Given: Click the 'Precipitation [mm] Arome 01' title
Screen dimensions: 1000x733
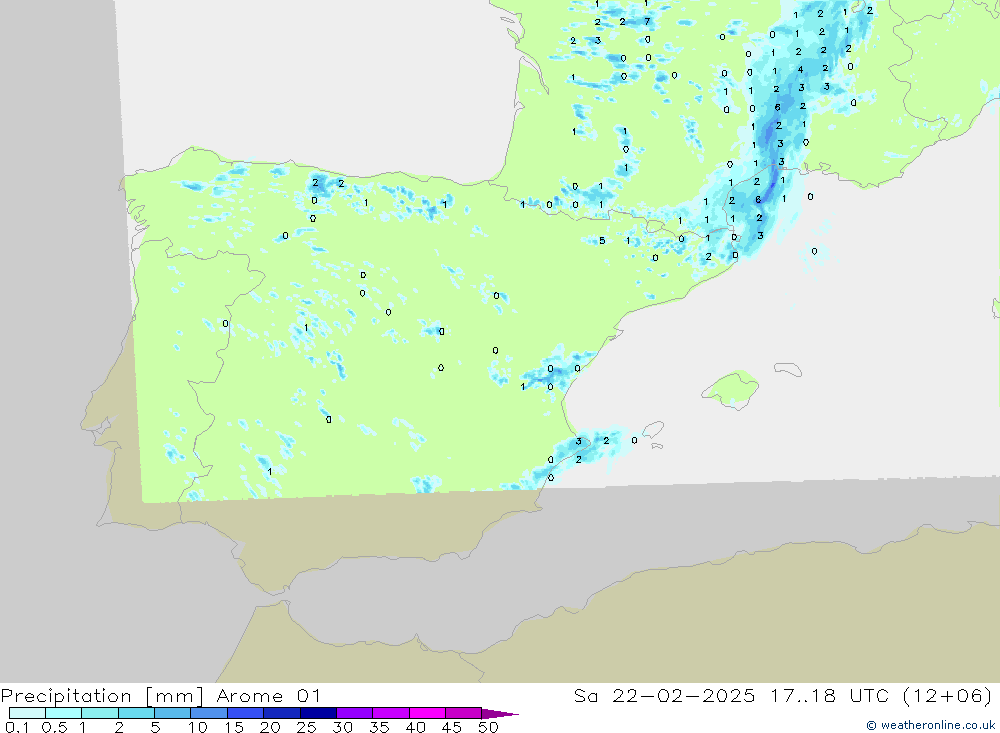Looking at the screenshot, I should click(x=160, y=695).
